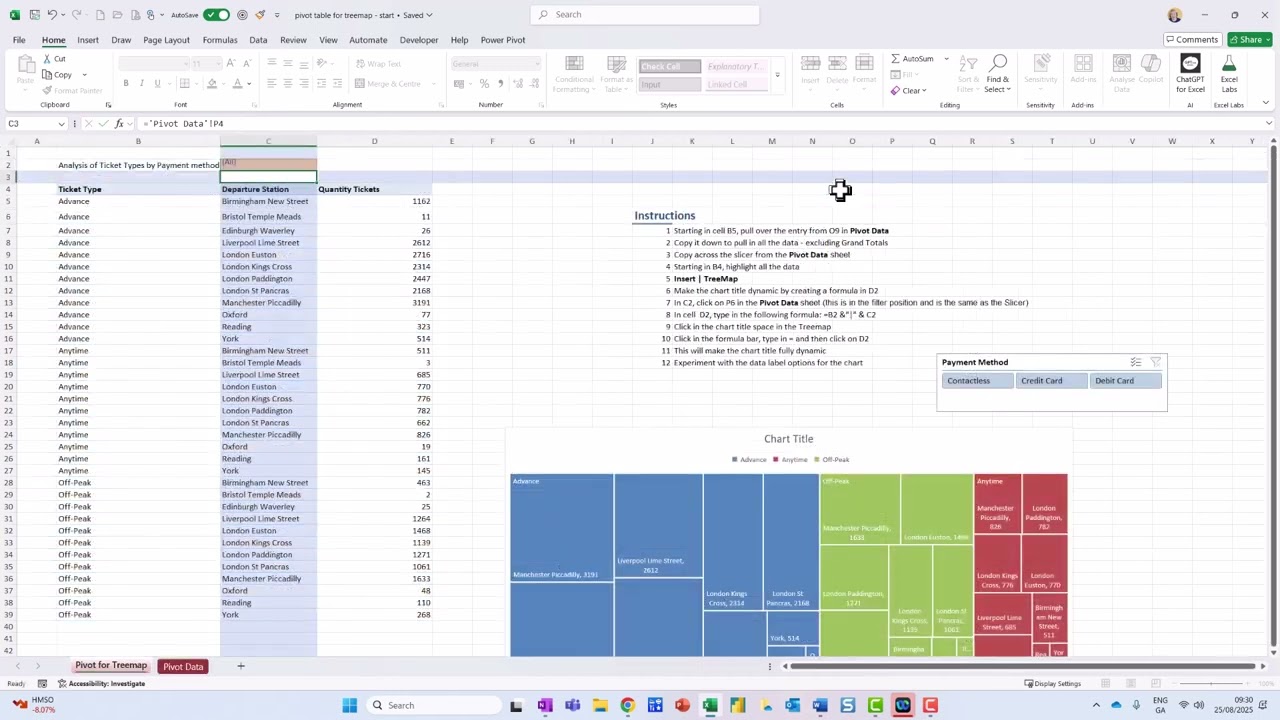
Task: Toggle the Credit Card slicer button
Action: point(1050,381)
